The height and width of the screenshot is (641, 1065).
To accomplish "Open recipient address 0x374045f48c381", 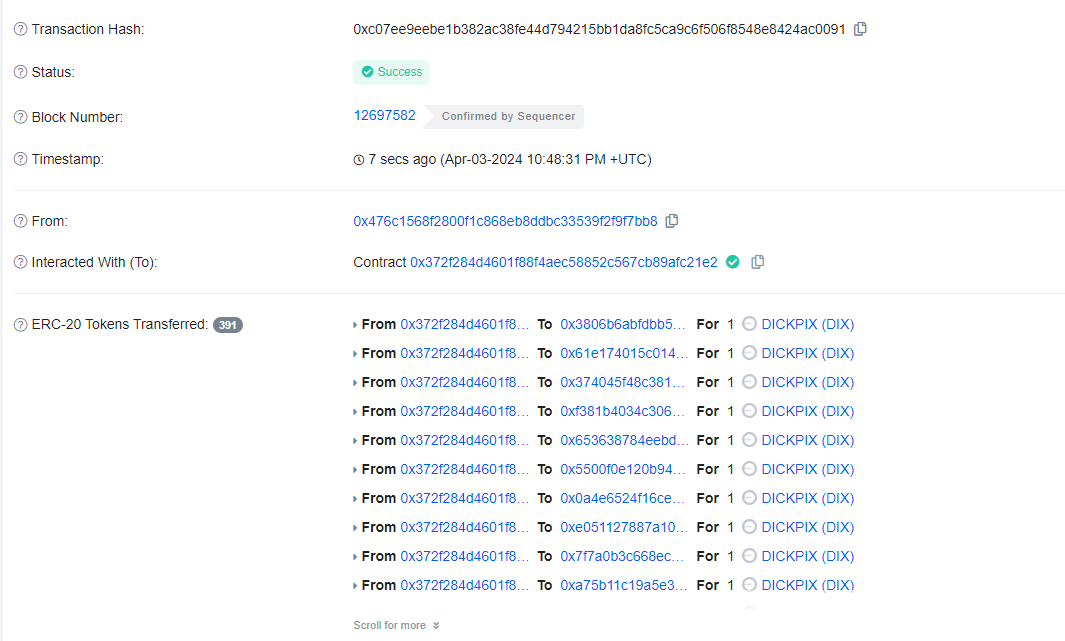I will (x=623, y=382).
